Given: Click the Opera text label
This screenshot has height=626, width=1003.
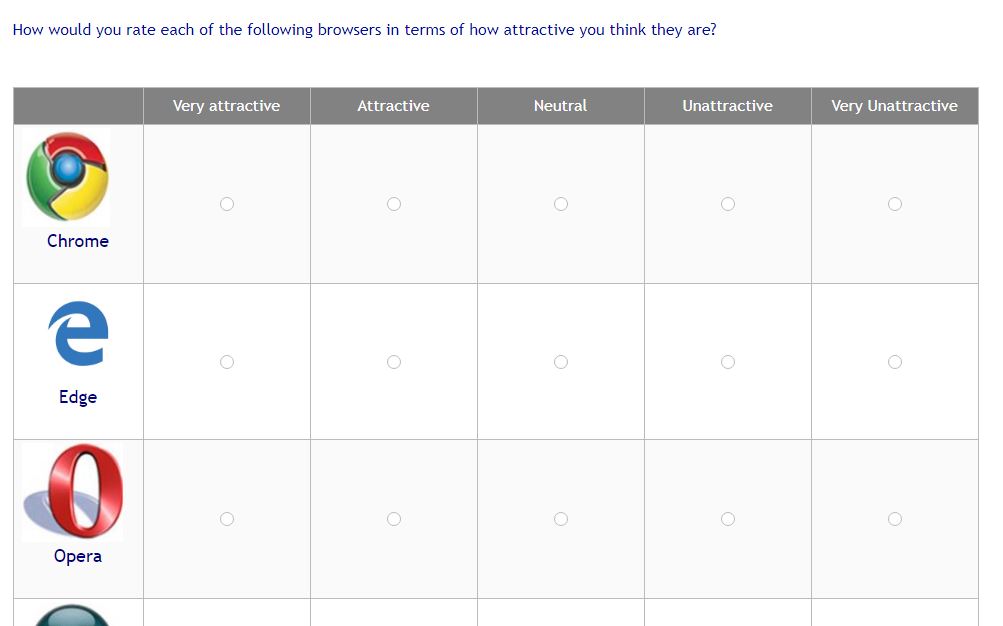Looking at the screenshot, I should (x=78, y=556).
